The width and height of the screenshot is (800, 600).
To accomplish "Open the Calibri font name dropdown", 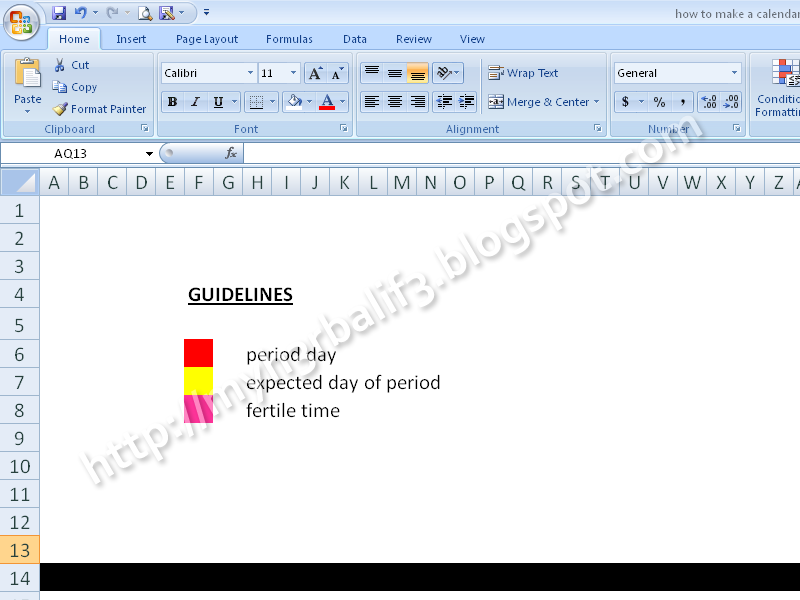I will [250, 73].
